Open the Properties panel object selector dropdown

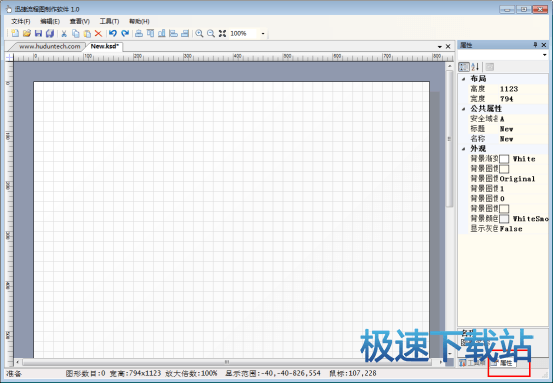coord(544,55)
